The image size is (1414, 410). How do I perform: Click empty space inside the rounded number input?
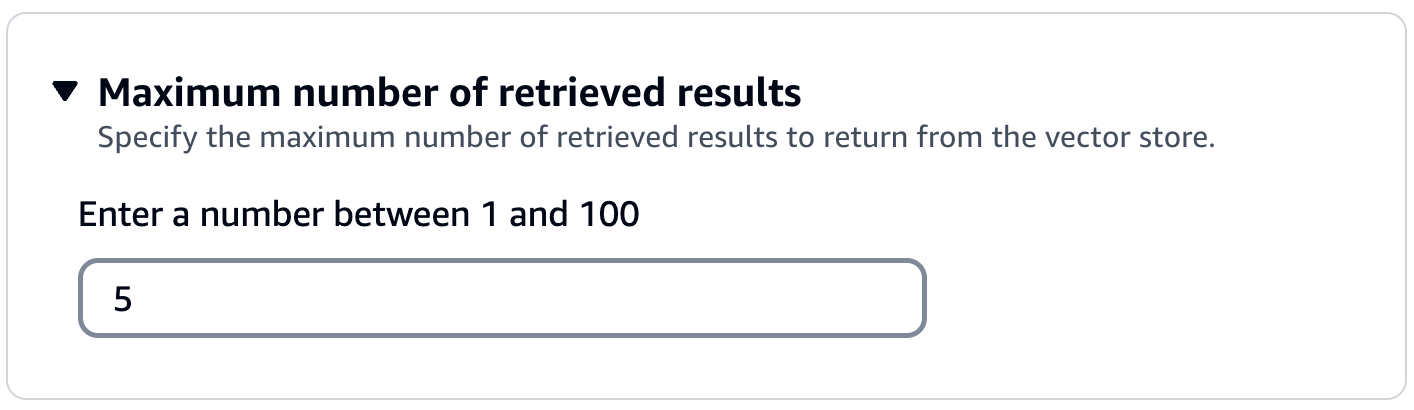point(600,298)
